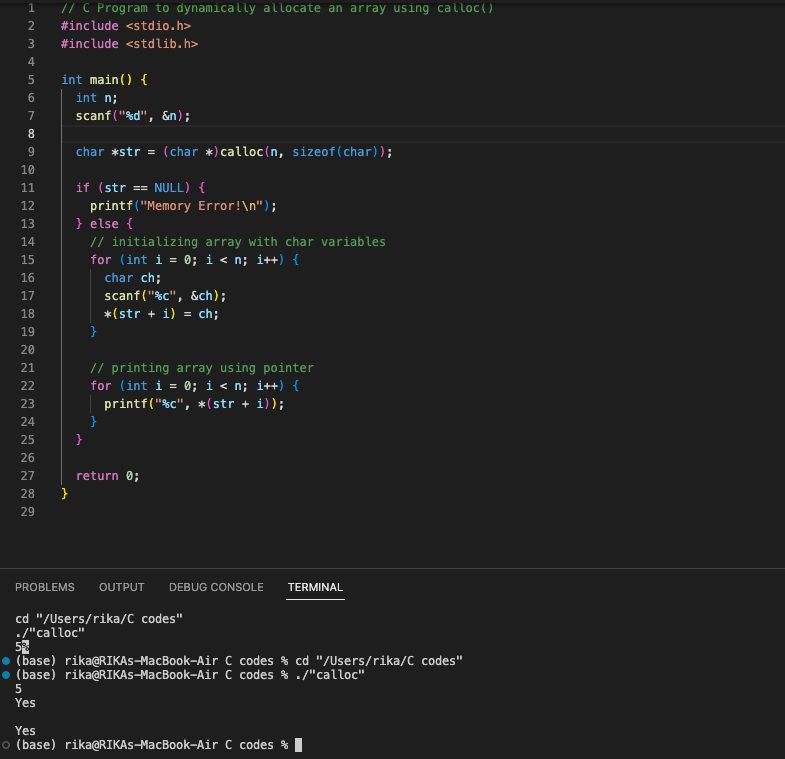
Task: Click closing brace on line 28
Action: pos(65,494)
